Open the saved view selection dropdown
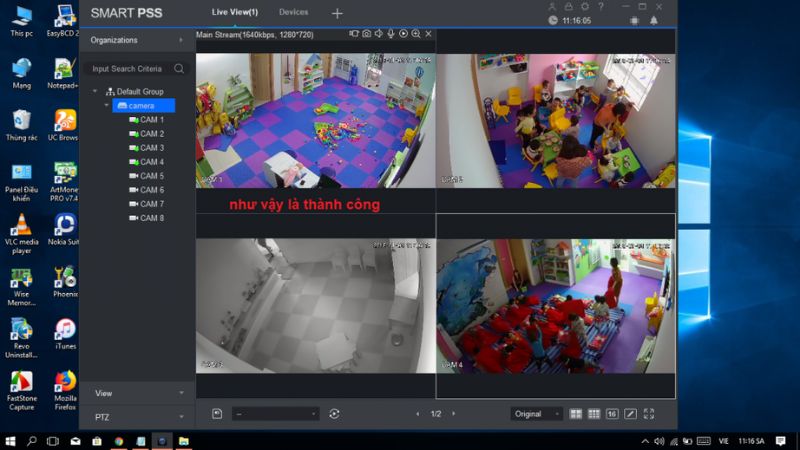The image size is (800, 450). (276, 414)
